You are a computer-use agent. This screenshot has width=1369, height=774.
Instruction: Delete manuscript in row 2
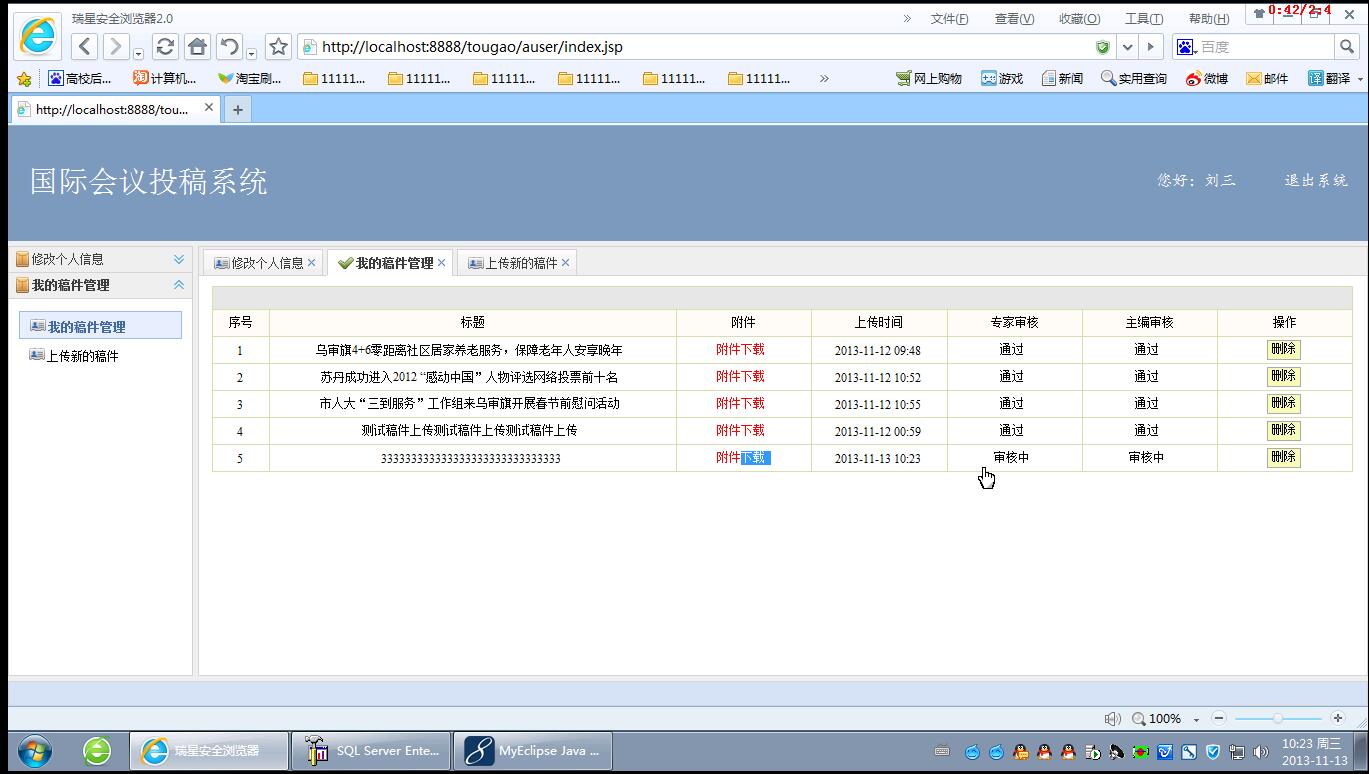pyautogui.click(x=1283, y=377)
